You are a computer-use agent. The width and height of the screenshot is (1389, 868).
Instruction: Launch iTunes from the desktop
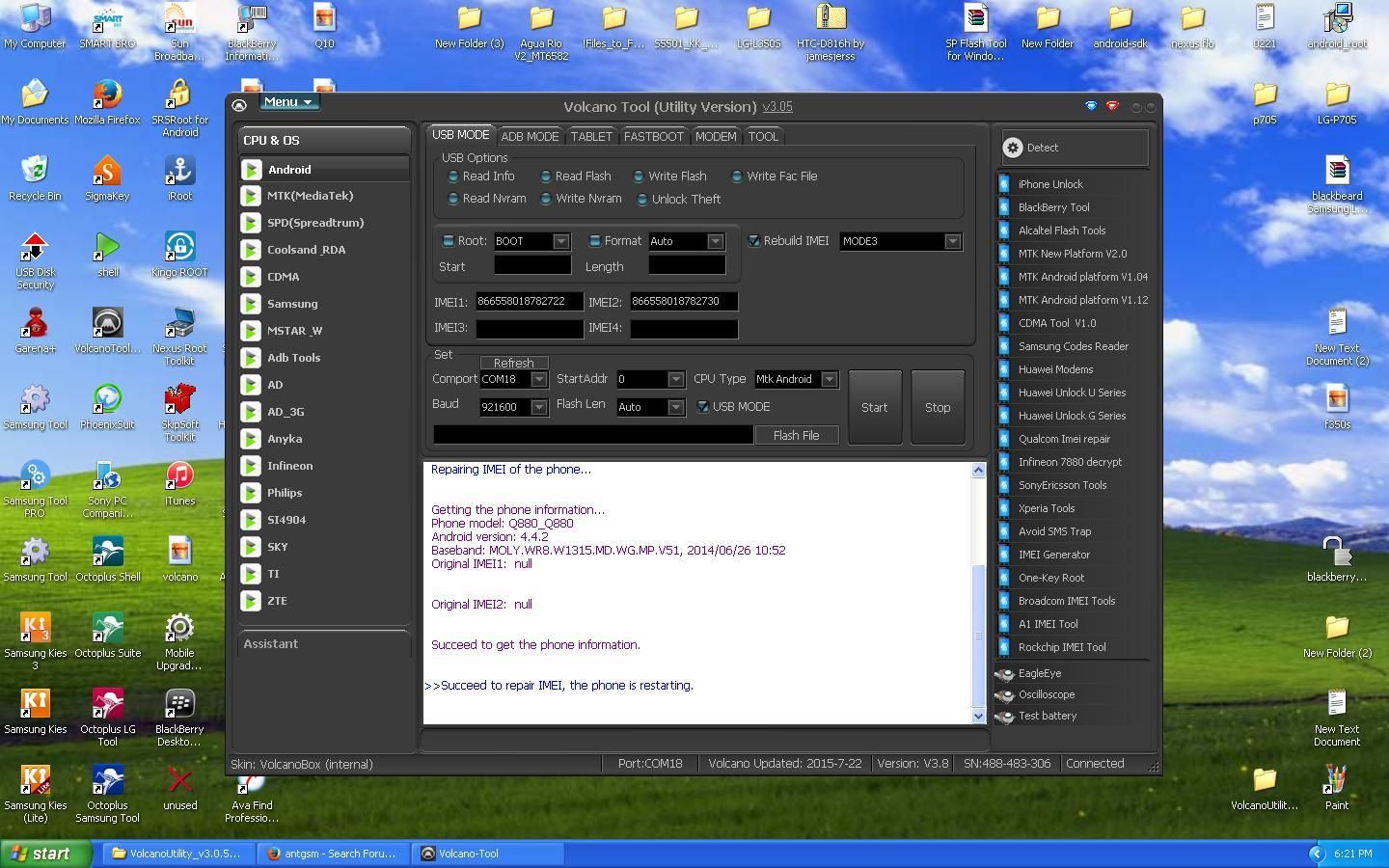point(179,482)
